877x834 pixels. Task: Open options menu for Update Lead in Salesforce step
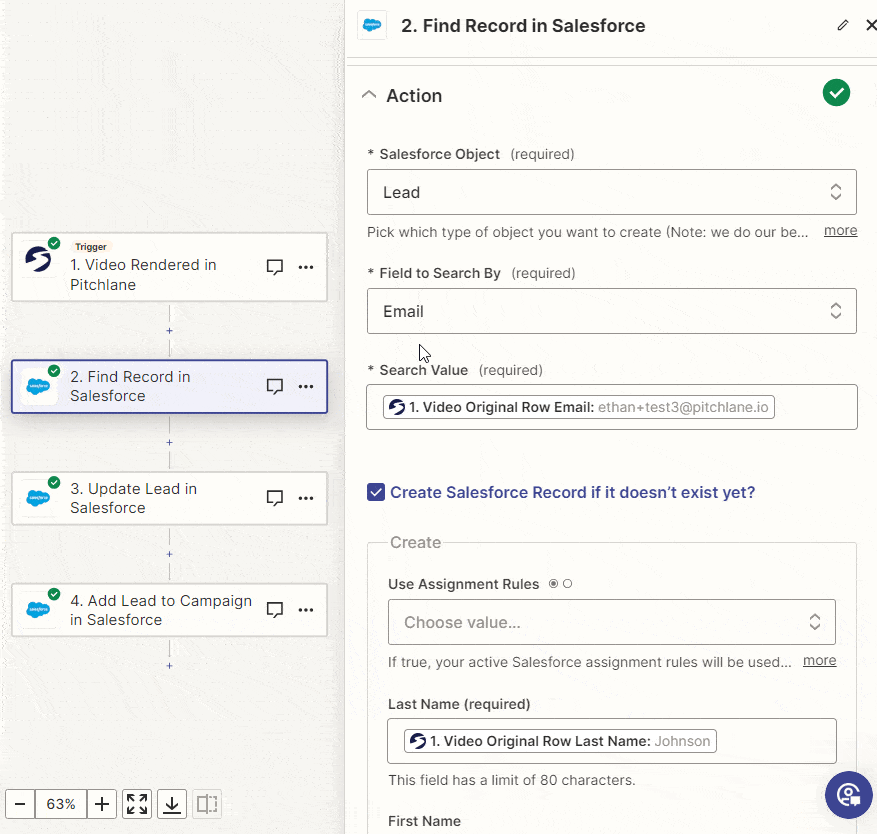pos(306,498)
